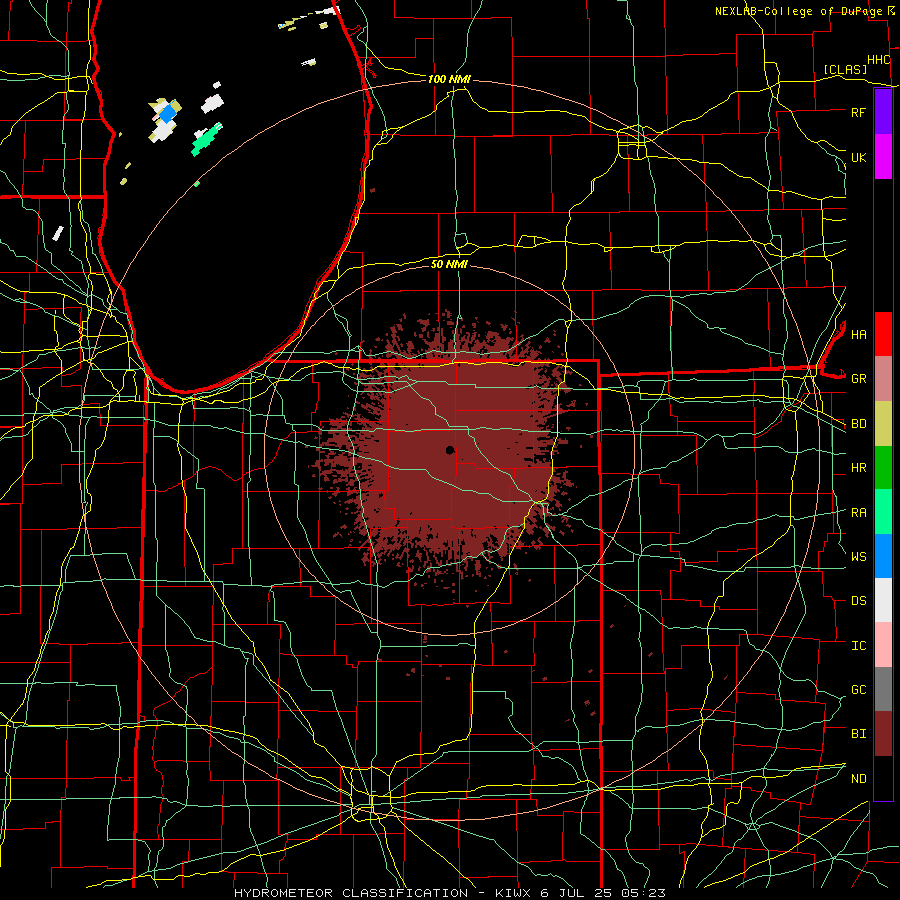Click the GR pink-brown legend swatch

(883, 379)
